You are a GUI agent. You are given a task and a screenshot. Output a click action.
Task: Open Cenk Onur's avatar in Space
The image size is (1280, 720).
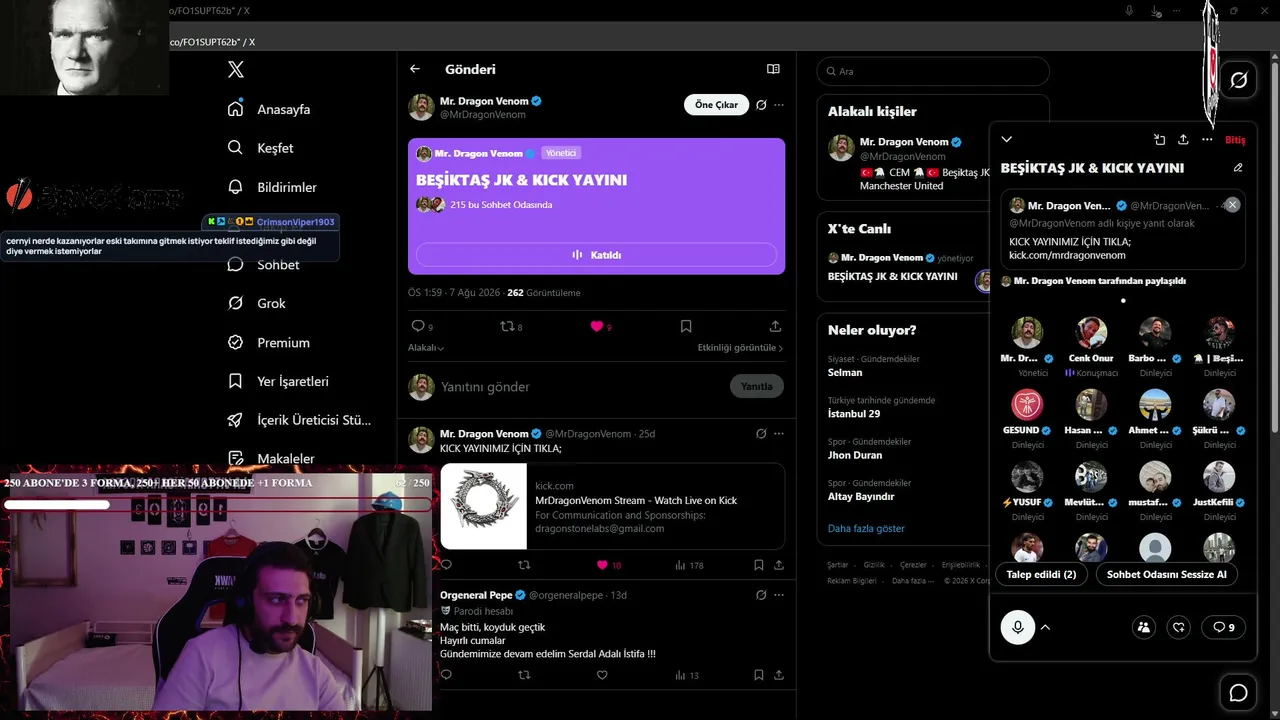click(x=1091, y=332)
